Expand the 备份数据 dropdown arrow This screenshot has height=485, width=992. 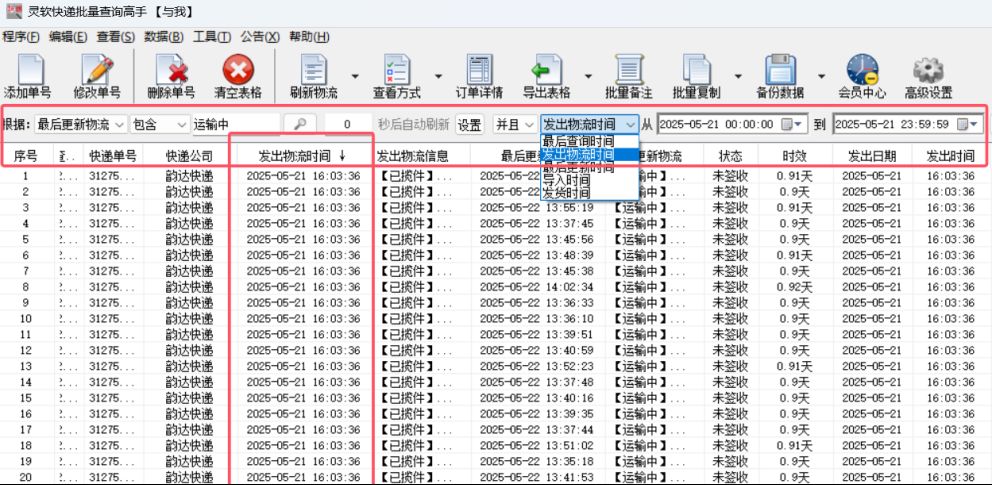click(821, 77)
